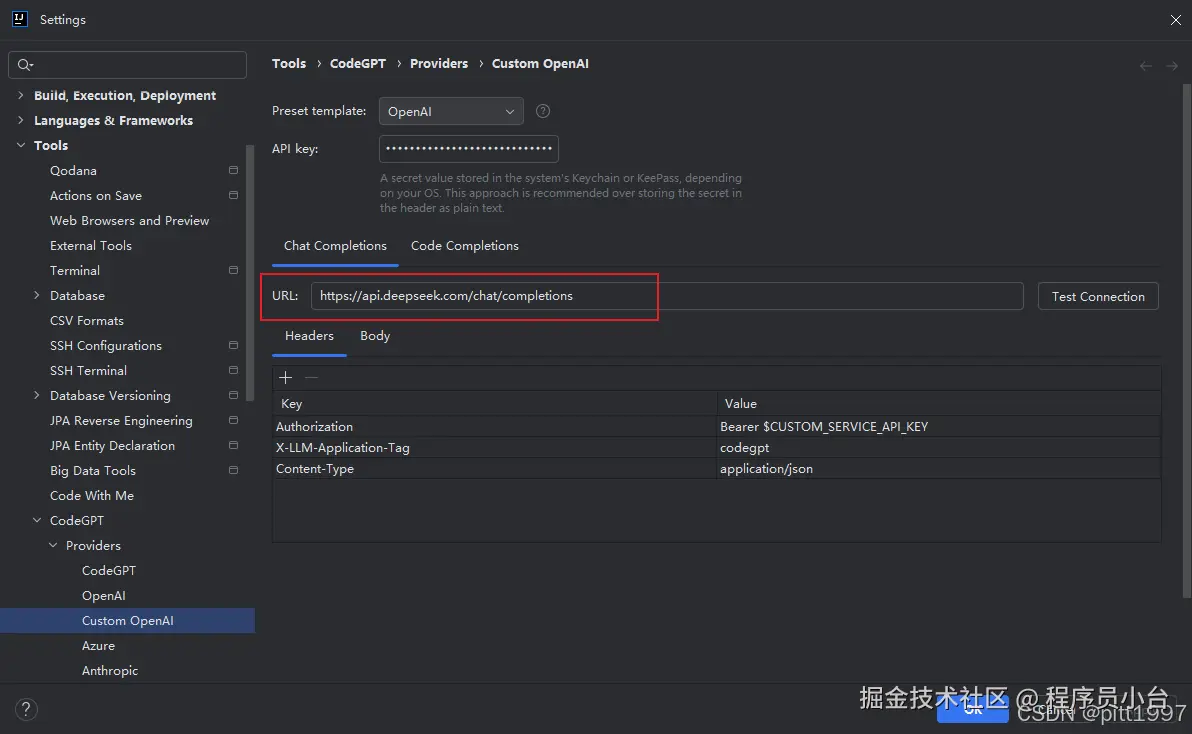Switch to Chat Completions tab
Viewport: 1192px width, 734px height.
pyautogui.click(x=335, y=245)
